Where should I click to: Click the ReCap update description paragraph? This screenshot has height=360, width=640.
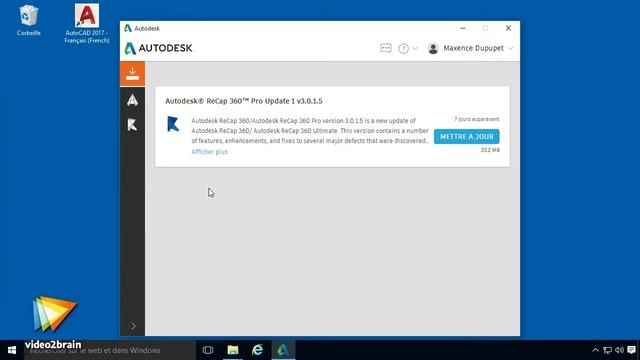310,131
